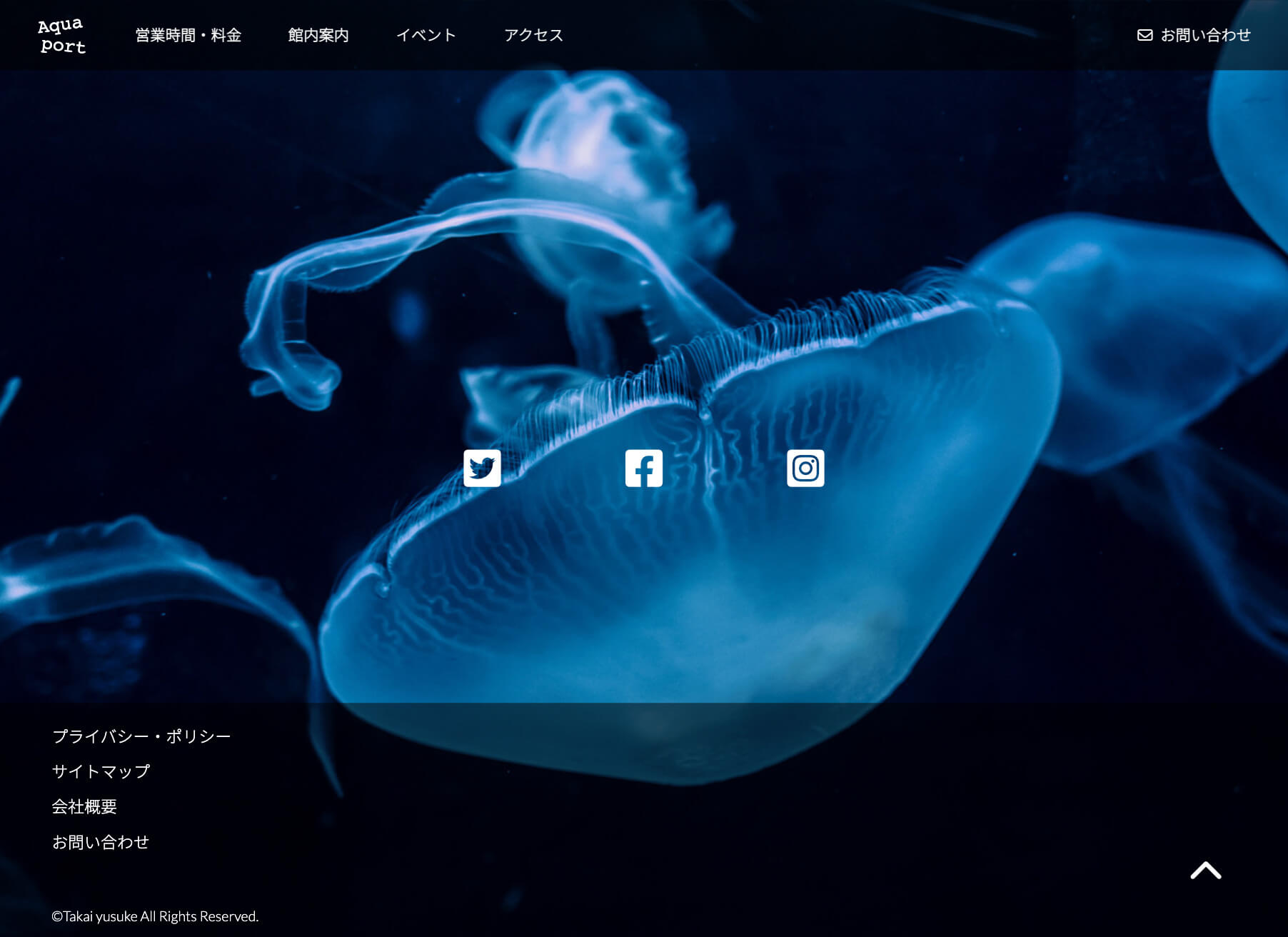Viewport: 1288px width, 937px height.
Task: Click the empty header space right of アクセス
Action: coord(821,35)
